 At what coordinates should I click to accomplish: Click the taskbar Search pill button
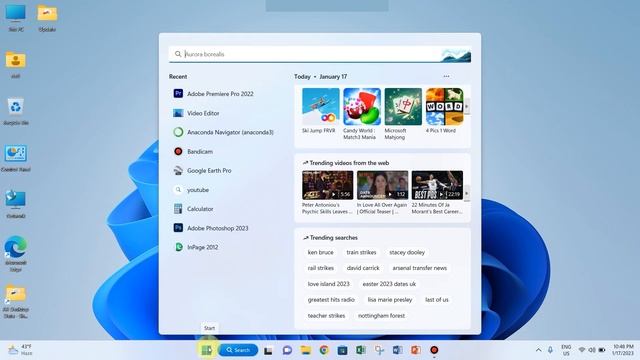(238, 350)
